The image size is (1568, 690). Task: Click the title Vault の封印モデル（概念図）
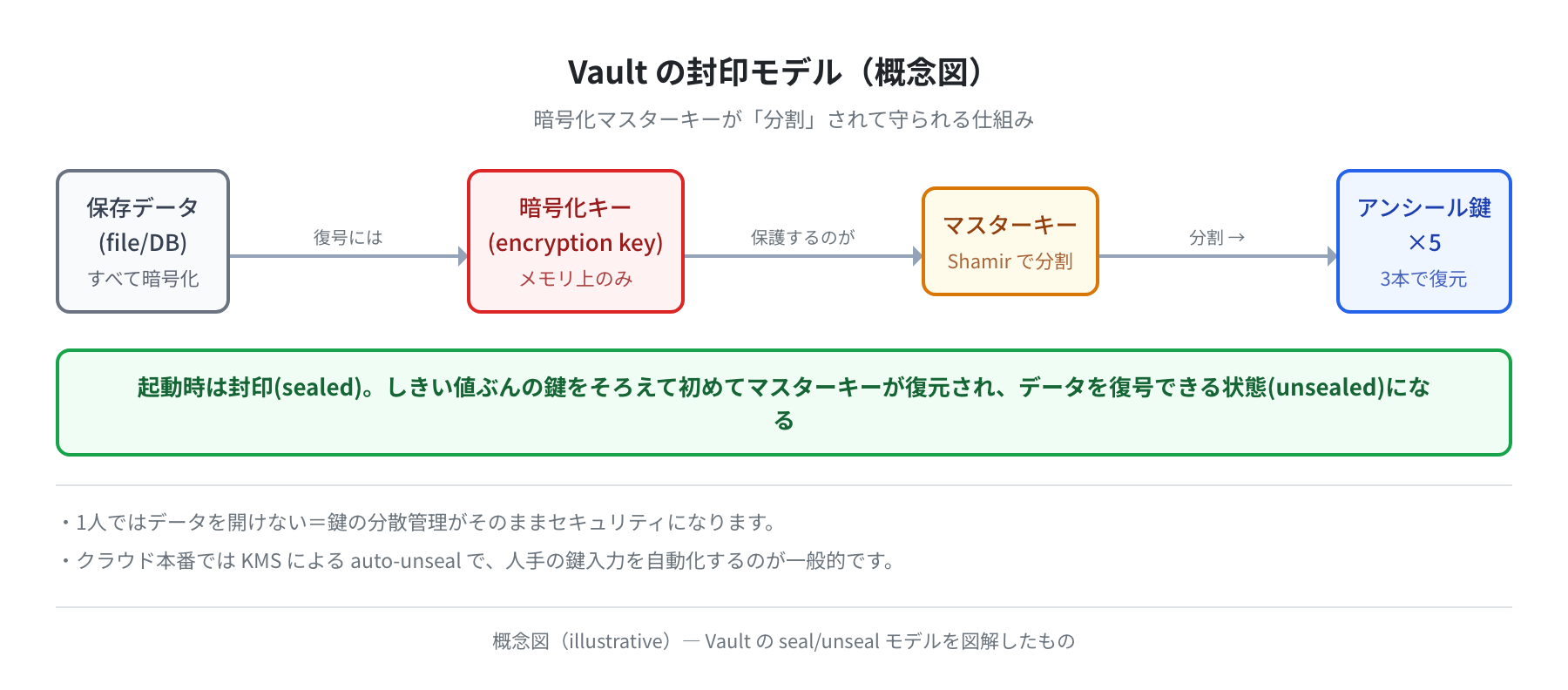[x=784, y=72]
